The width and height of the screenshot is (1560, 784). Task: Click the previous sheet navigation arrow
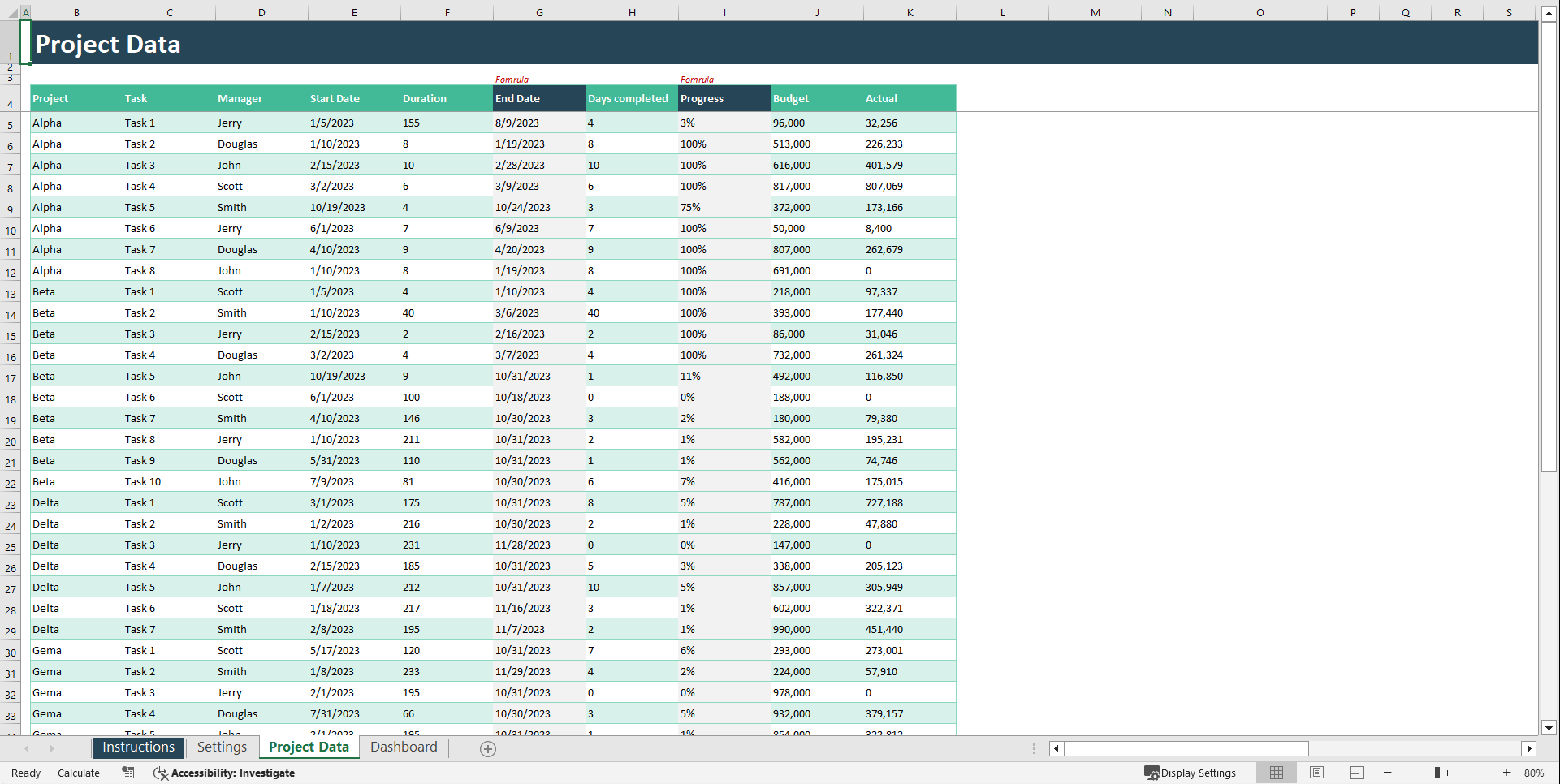[x=26, y=748]
